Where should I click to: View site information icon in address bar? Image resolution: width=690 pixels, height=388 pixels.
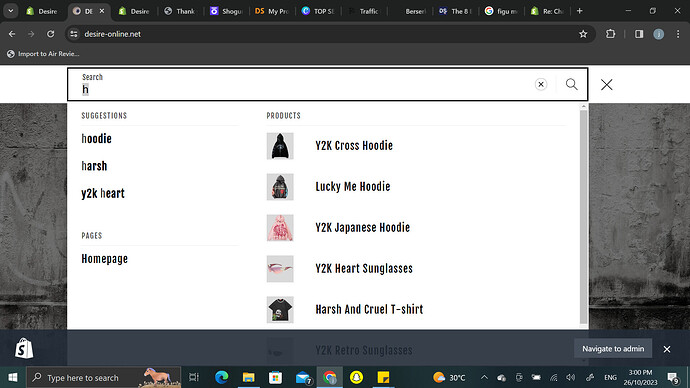73,34
